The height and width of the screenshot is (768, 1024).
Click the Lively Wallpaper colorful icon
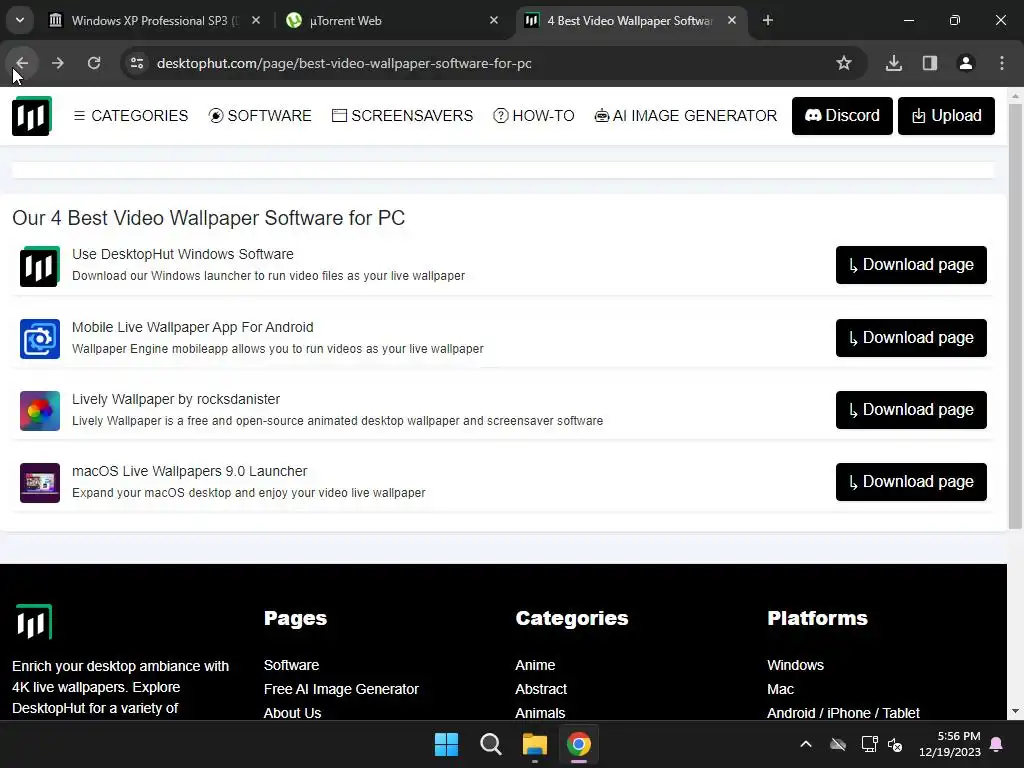click(x=40, y=411)
